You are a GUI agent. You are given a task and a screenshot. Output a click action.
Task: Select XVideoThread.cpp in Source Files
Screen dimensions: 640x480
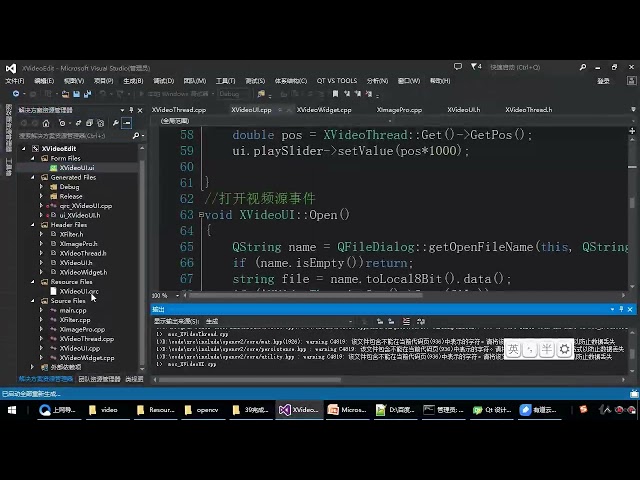(86, 339)
